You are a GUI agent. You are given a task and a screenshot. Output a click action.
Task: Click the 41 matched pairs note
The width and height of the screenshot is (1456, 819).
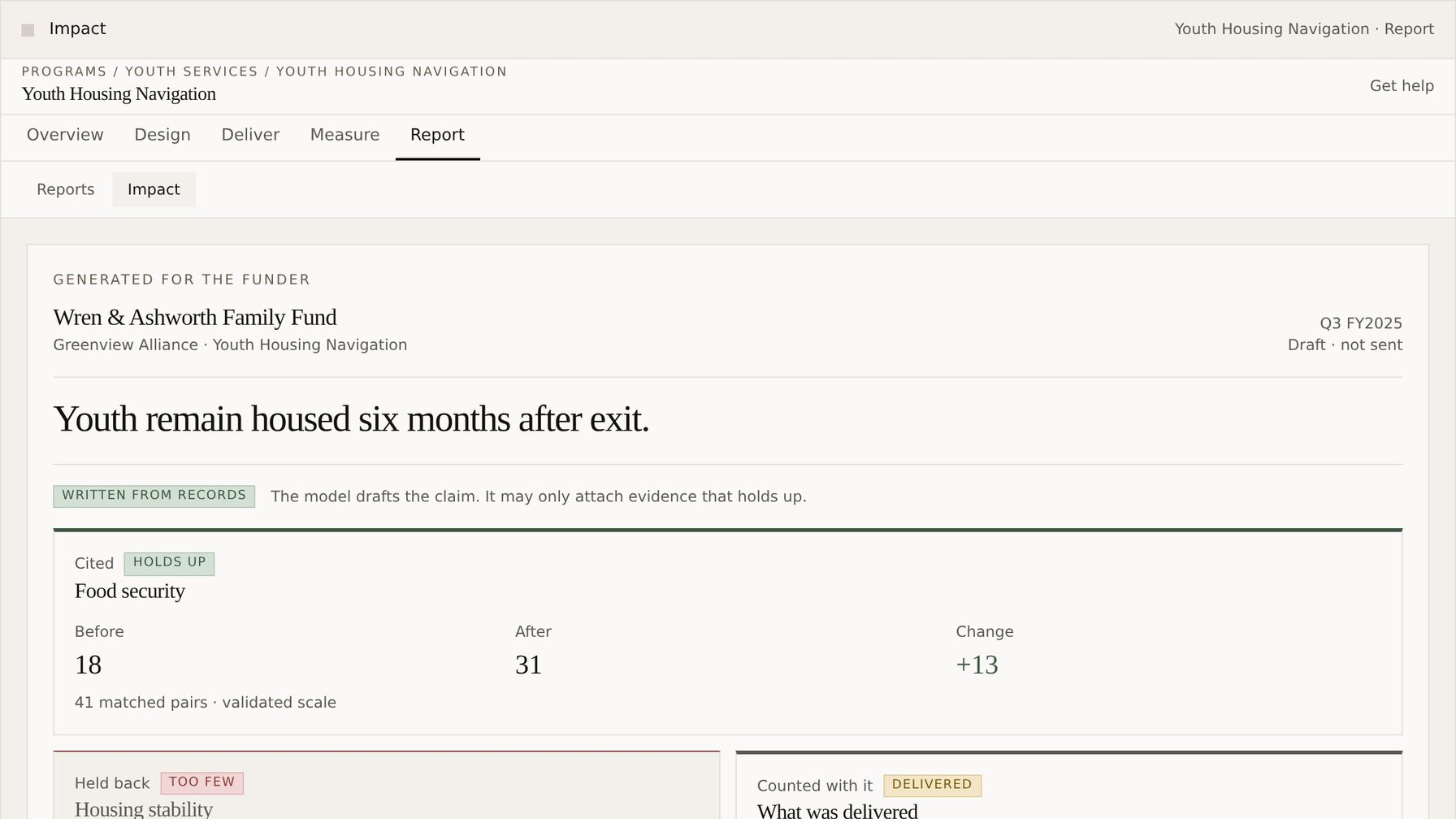click(206, 703)
